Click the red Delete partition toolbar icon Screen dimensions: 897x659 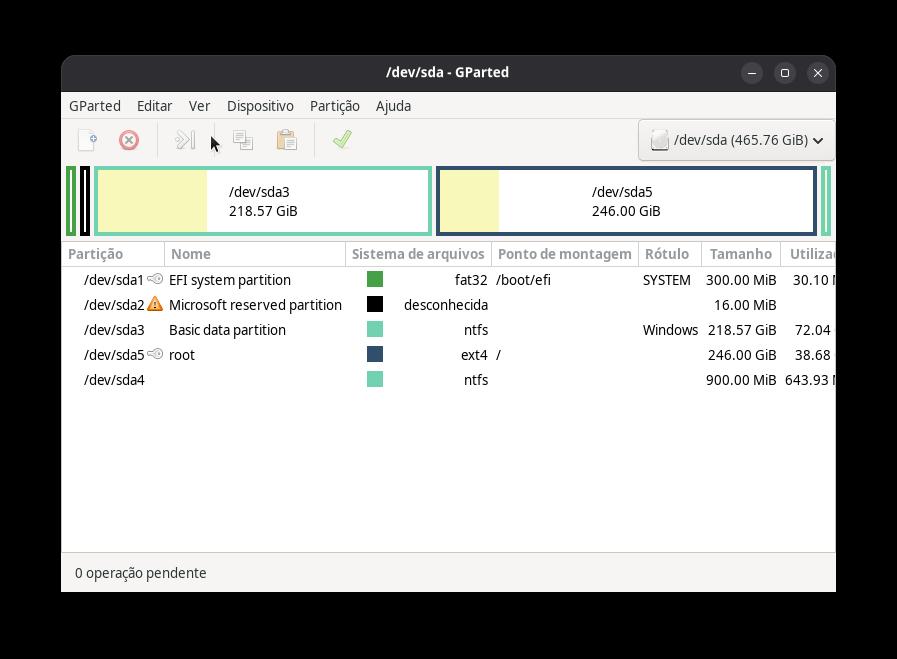[x=129, y=140]
